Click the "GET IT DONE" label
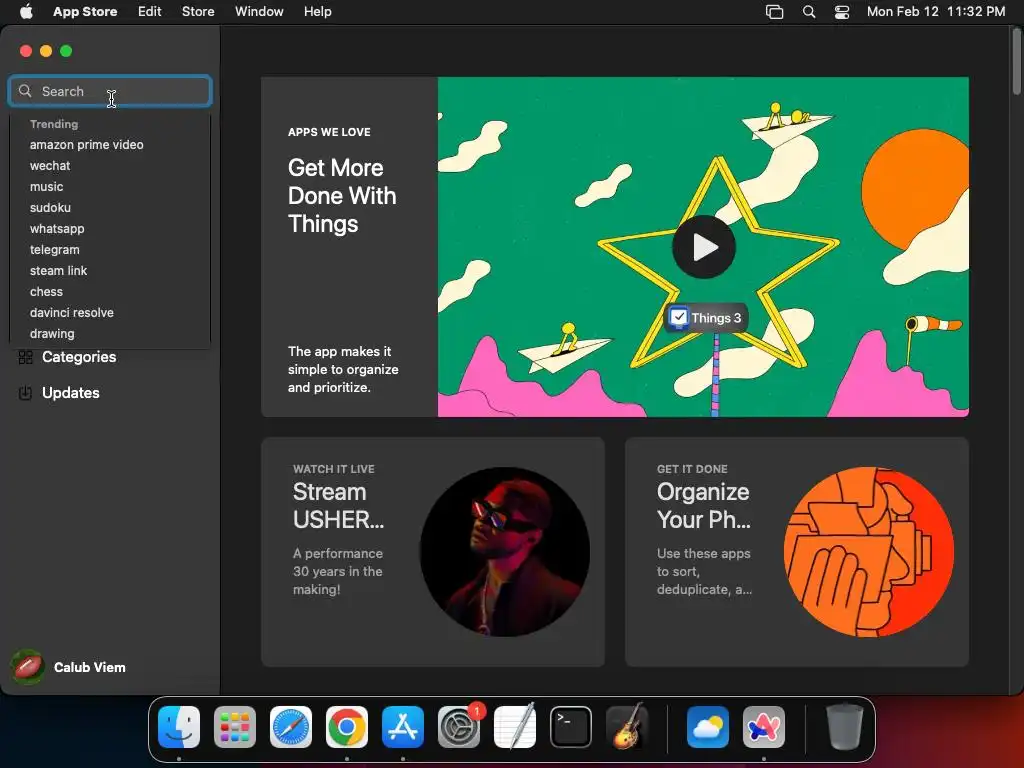Viewport: 1024px width, 768px height. pos(692,469)
